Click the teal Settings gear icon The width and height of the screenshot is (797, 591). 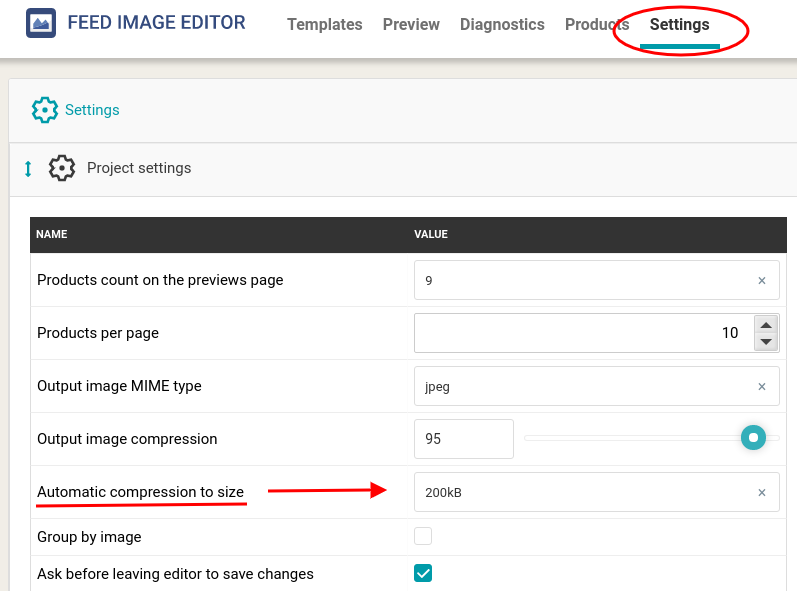coord(45,110)
